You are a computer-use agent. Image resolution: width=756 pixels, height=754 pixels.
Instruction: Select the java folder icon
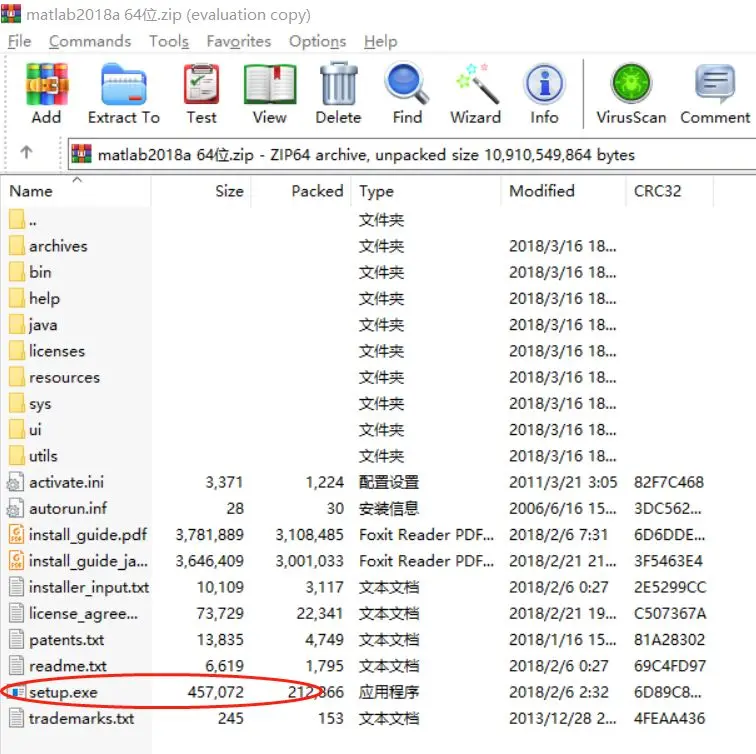pos(16,324)
